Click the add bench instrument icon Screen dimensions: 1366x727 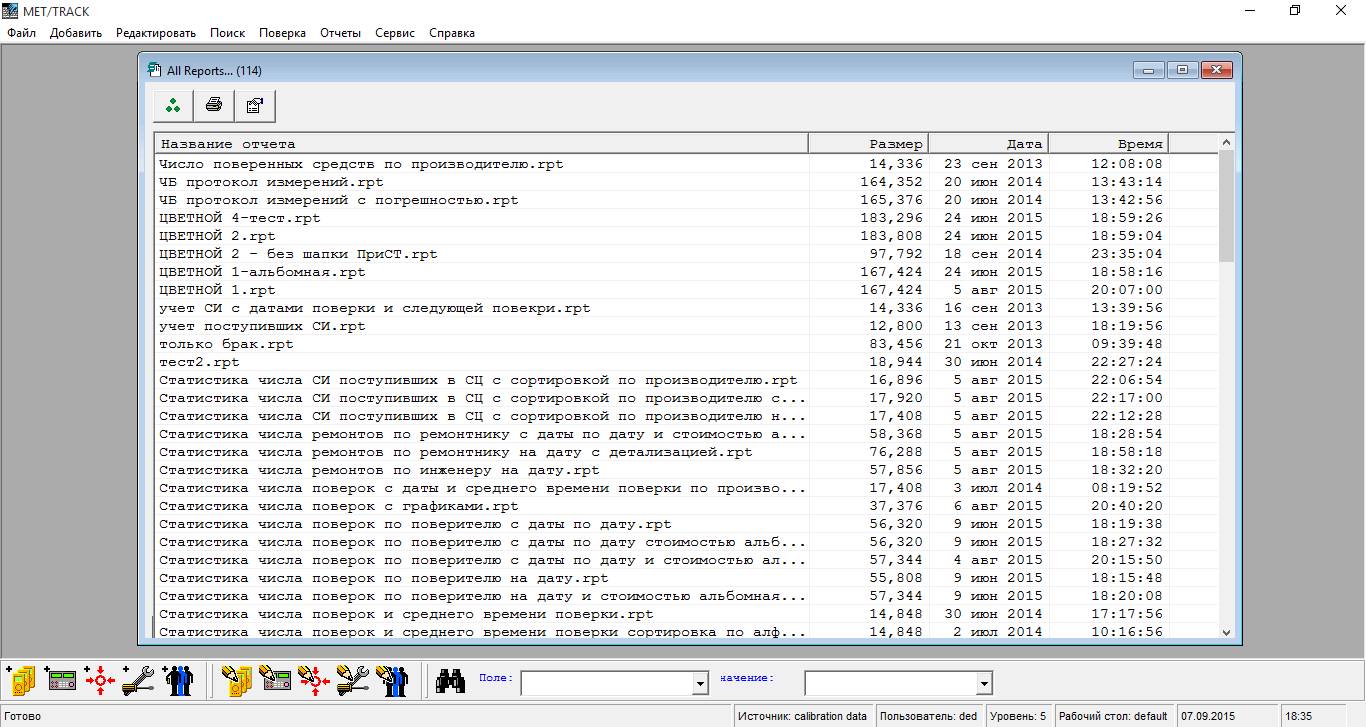[x=61, y=681]
